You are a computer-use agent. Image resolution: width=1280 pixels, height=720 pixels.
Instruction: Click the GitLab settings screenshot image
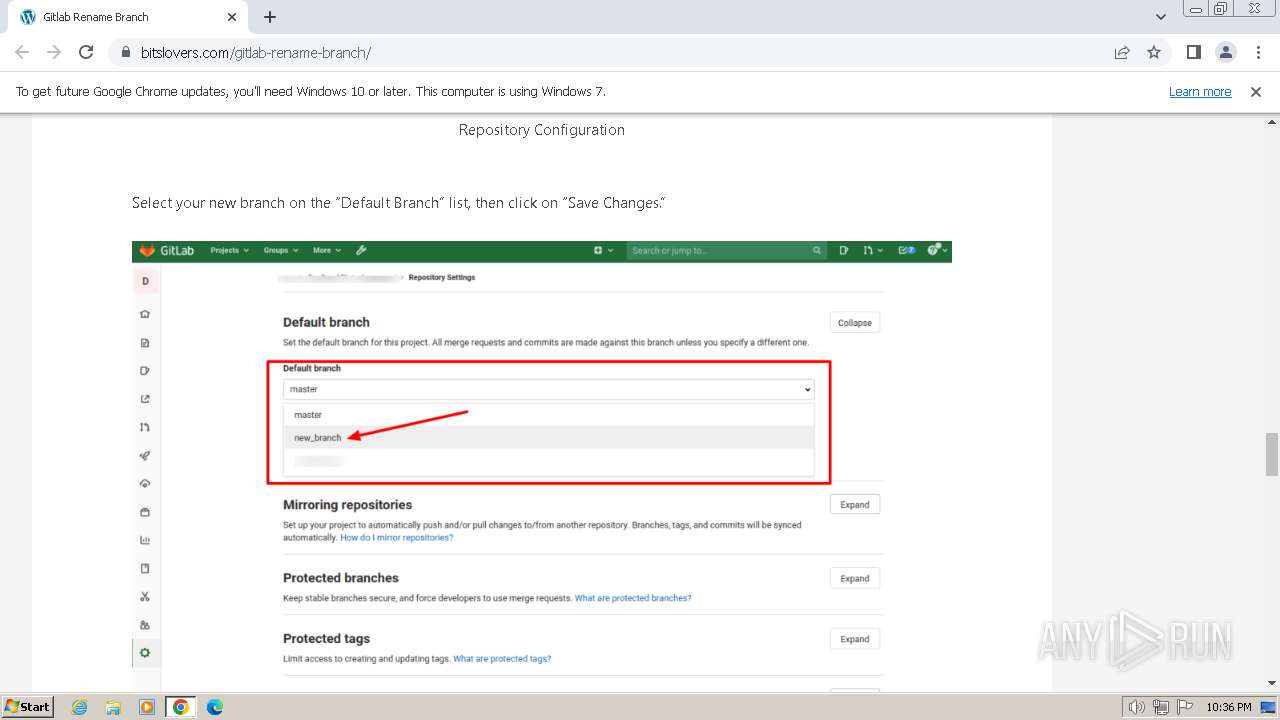pos(542,465)
